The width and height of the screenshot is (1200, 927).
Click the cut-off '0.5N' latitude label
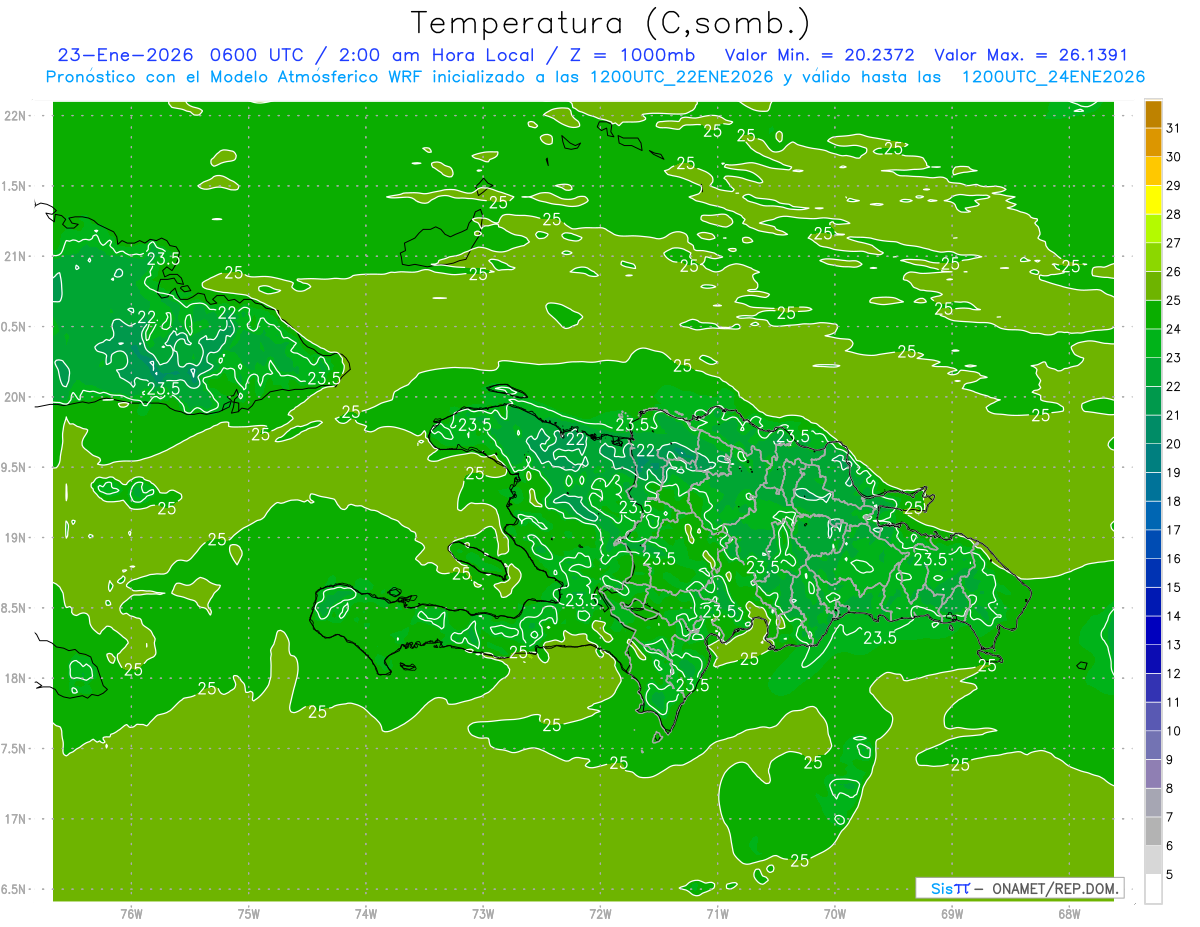[x=14, y=327]
